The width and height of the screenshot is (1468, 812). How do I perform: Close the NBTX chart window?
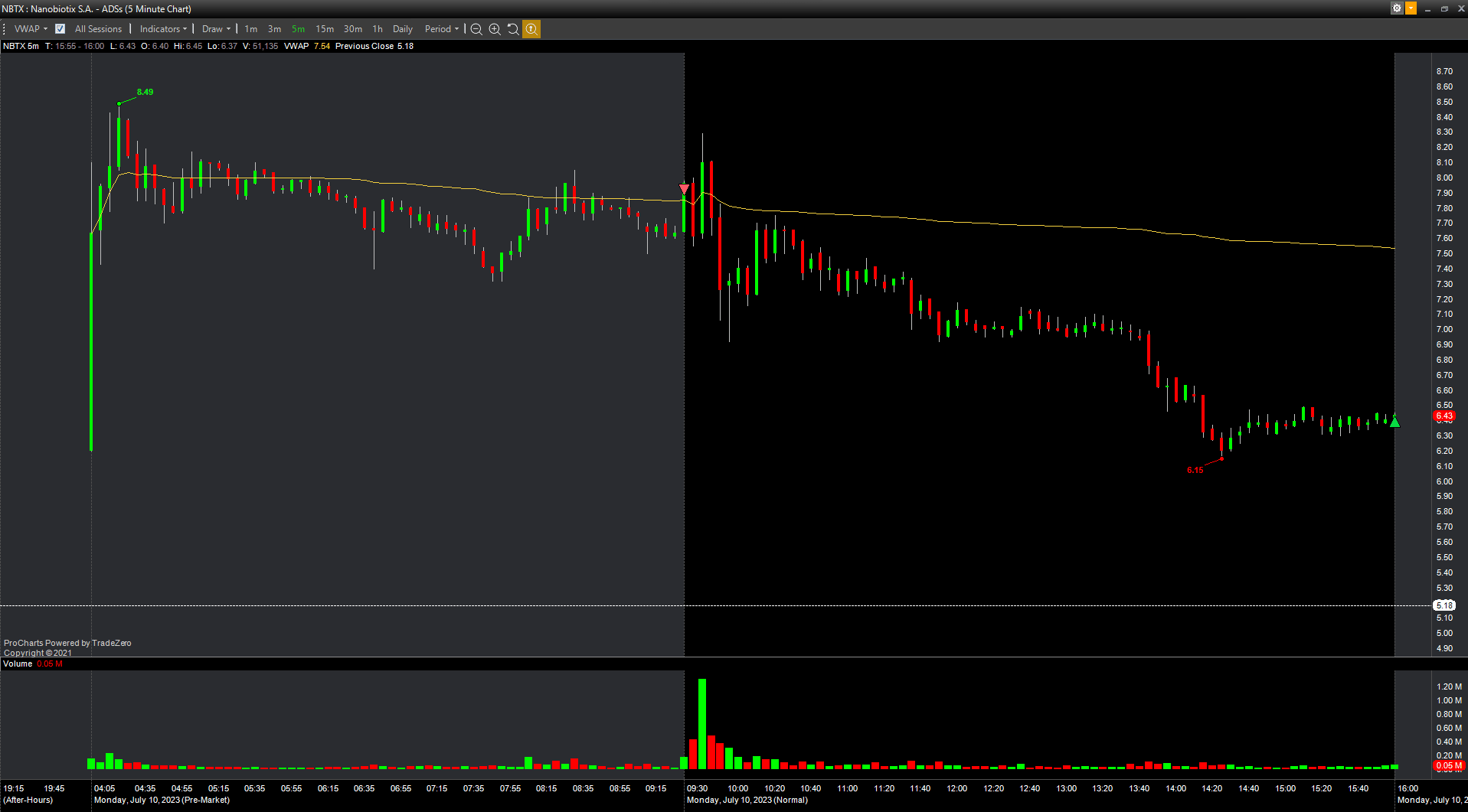pyautogui.click(x=1460, y=8)
